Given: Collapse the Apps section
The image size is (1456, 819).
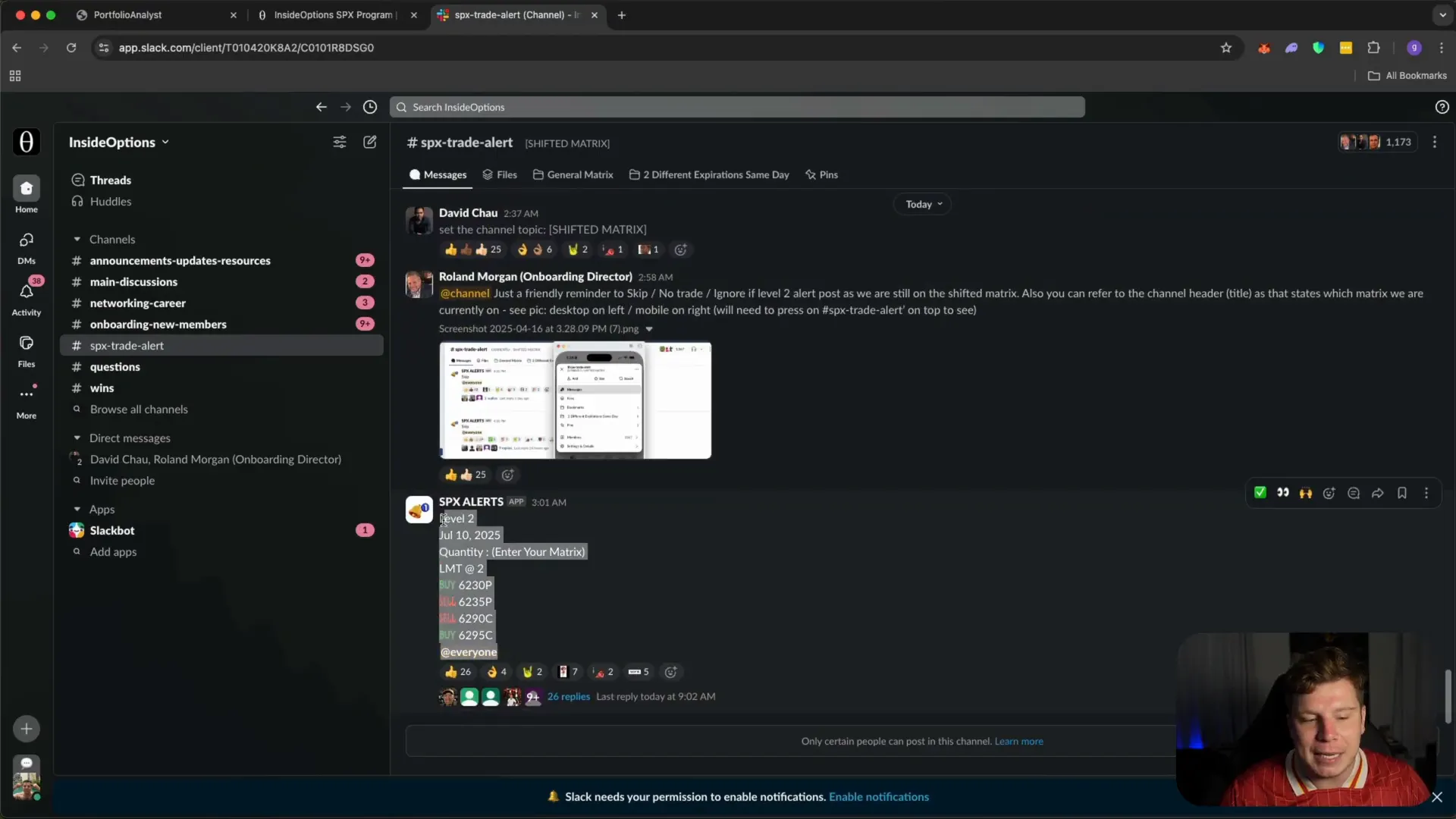Looking at the screenshot, I should [x=77, y=510].
